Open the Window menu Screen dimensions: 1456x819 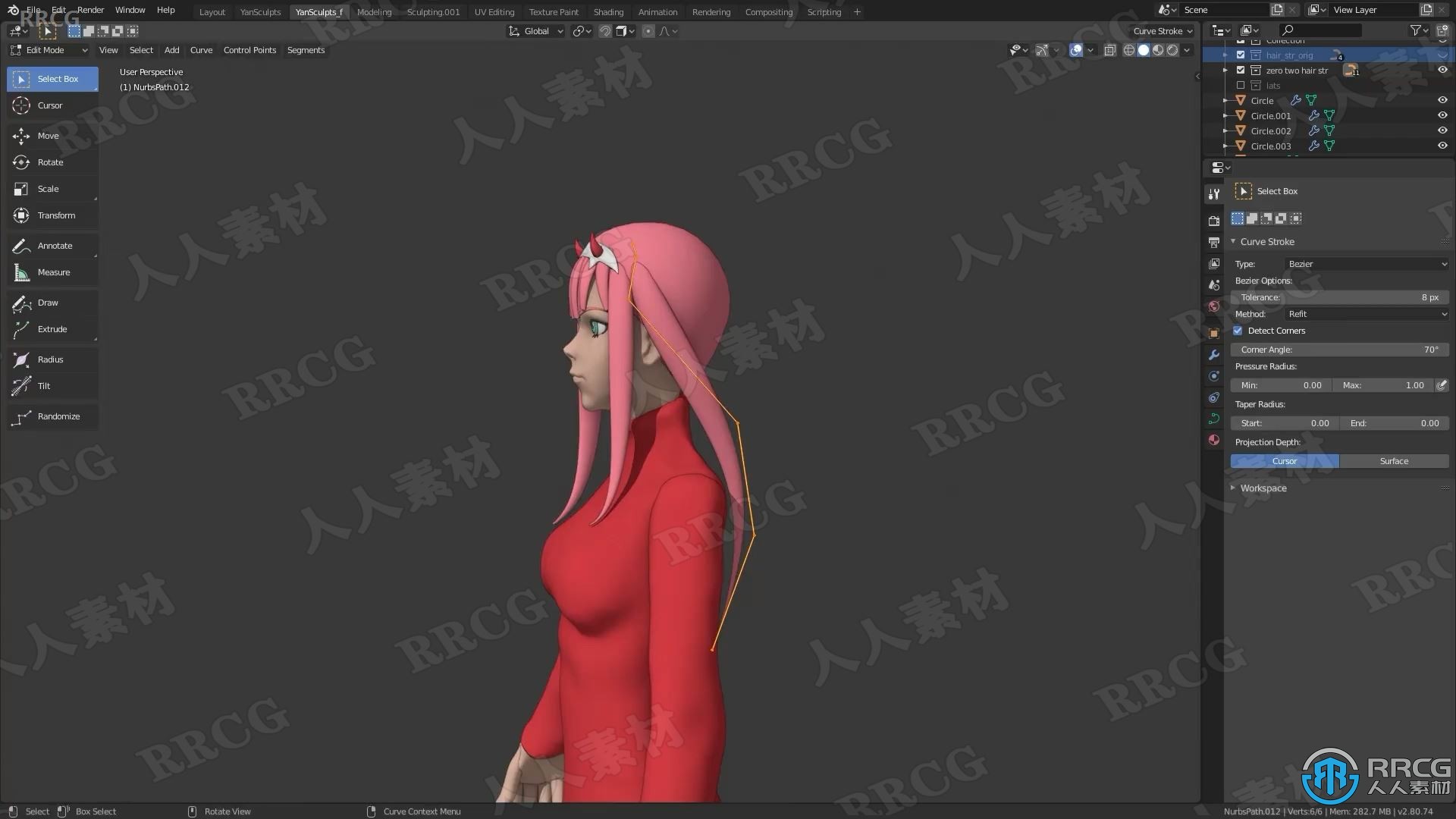click(130, 10)
